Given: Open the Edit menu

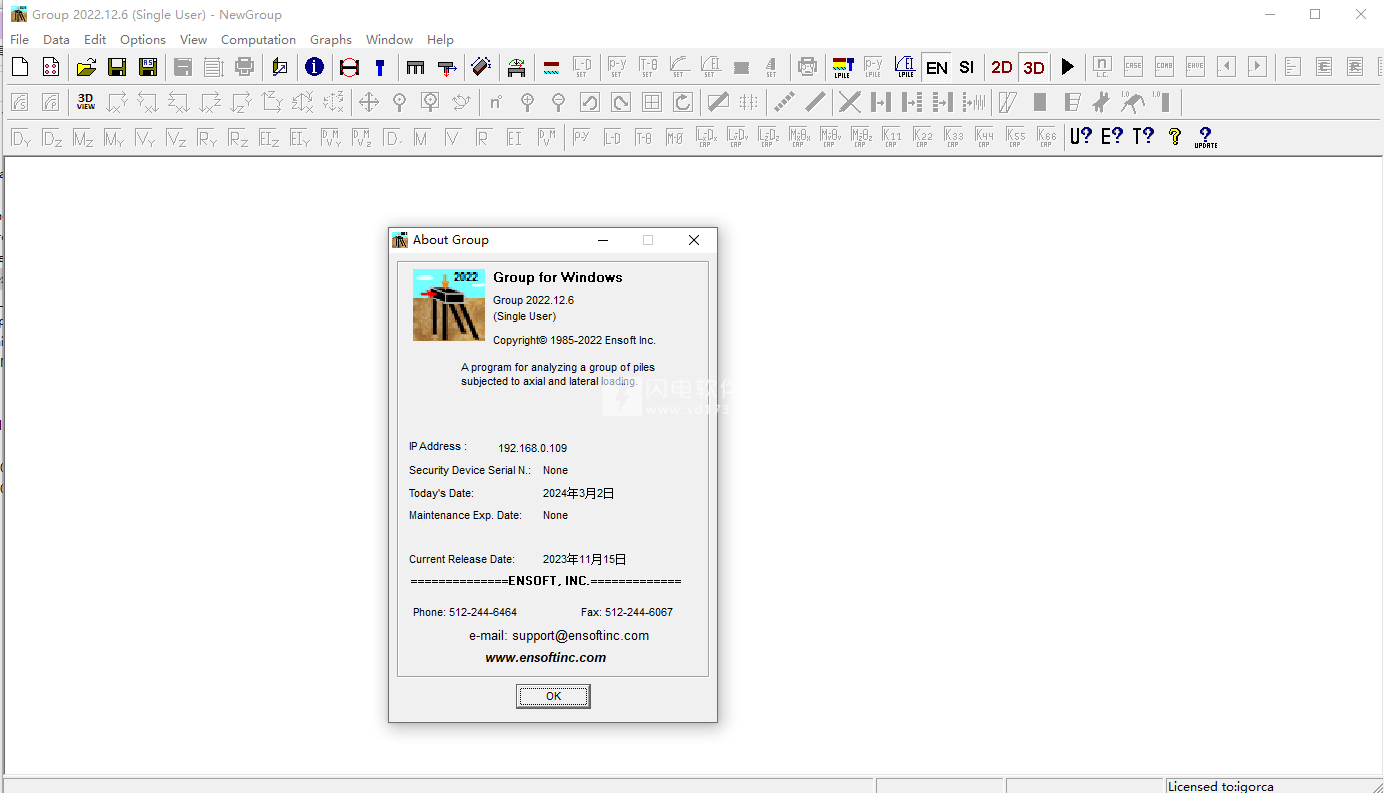Looking at the screenshot, I should coord(95,40).
